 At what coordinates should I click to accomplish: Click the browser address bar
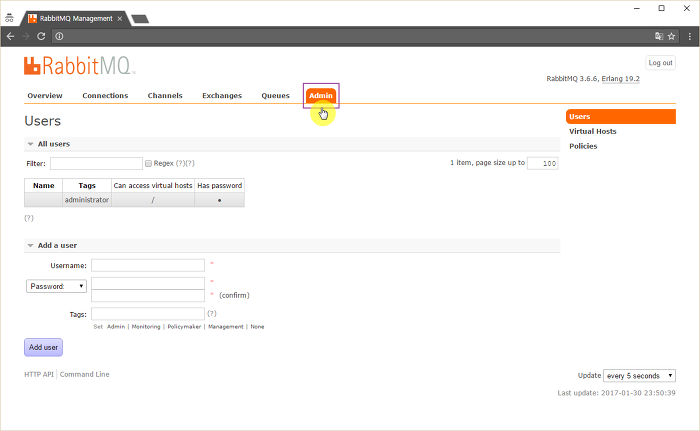(x=357, y=36)
